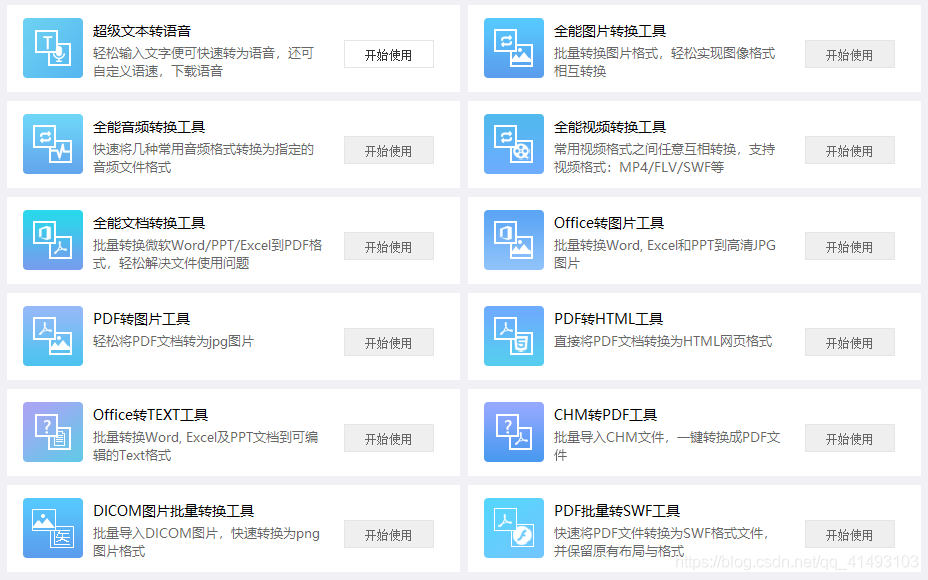The image size is (928, 580).
Task: Click the DICOM图片批量转换工具 icon
Action: [53, 528]
